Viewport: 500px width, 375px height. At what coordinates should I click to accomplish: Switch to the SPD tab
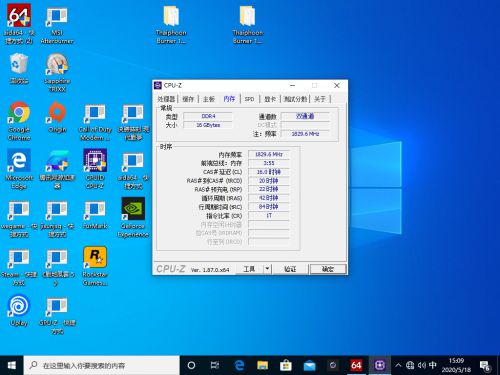tap(249, 99)
